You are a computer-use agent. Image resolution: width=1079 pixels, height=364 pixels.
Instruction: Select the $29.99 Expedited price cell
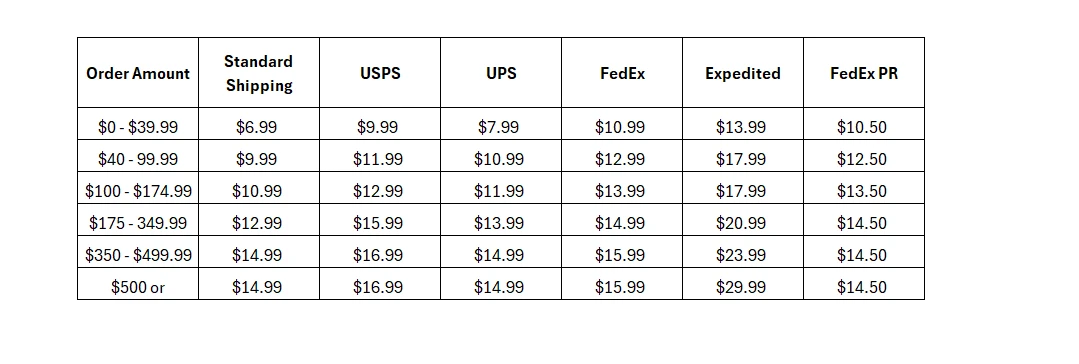coord(743,283)
